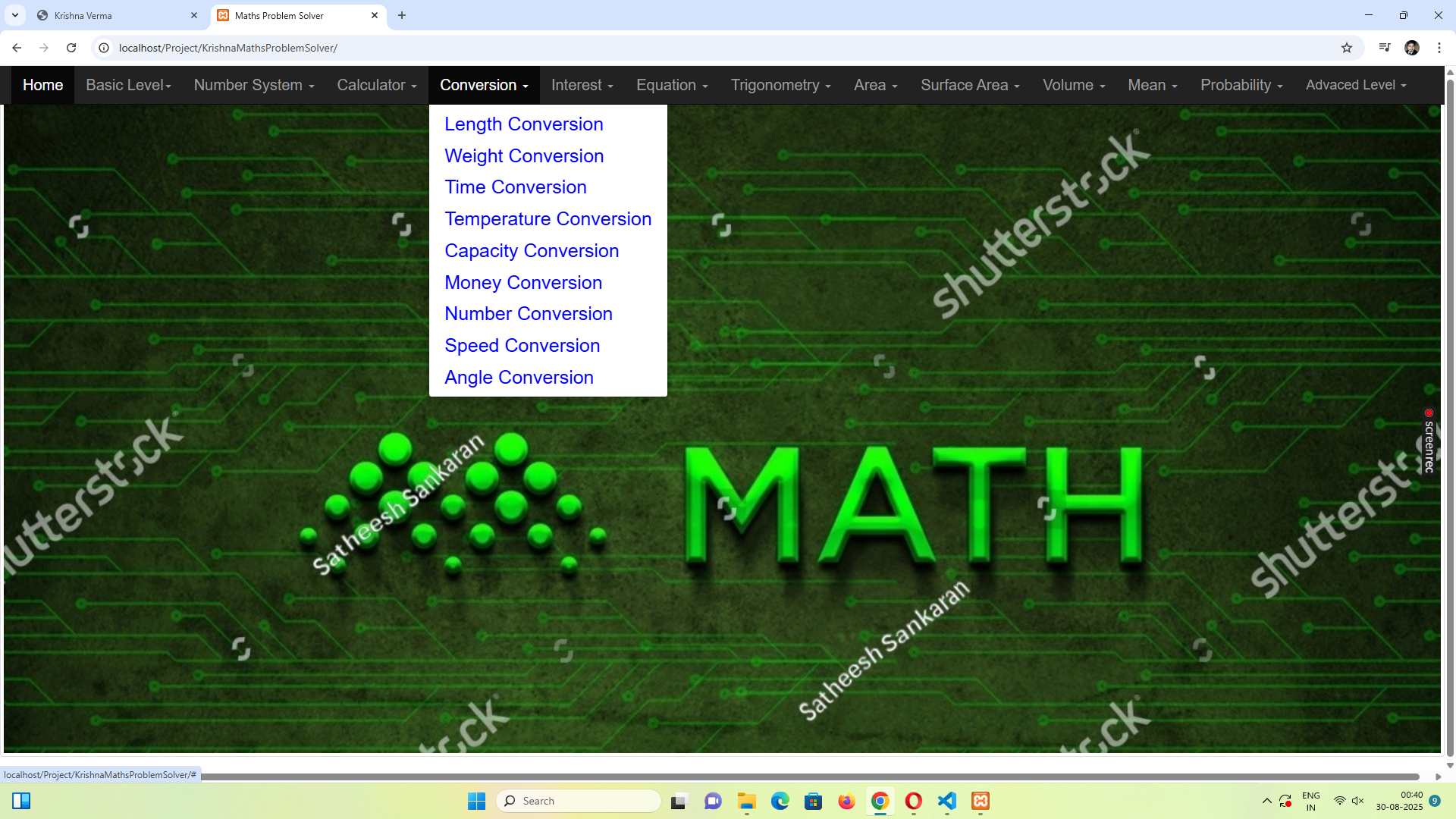
Task: Open the Advaced Level dropdown
Action: (x=1356, y=85)
